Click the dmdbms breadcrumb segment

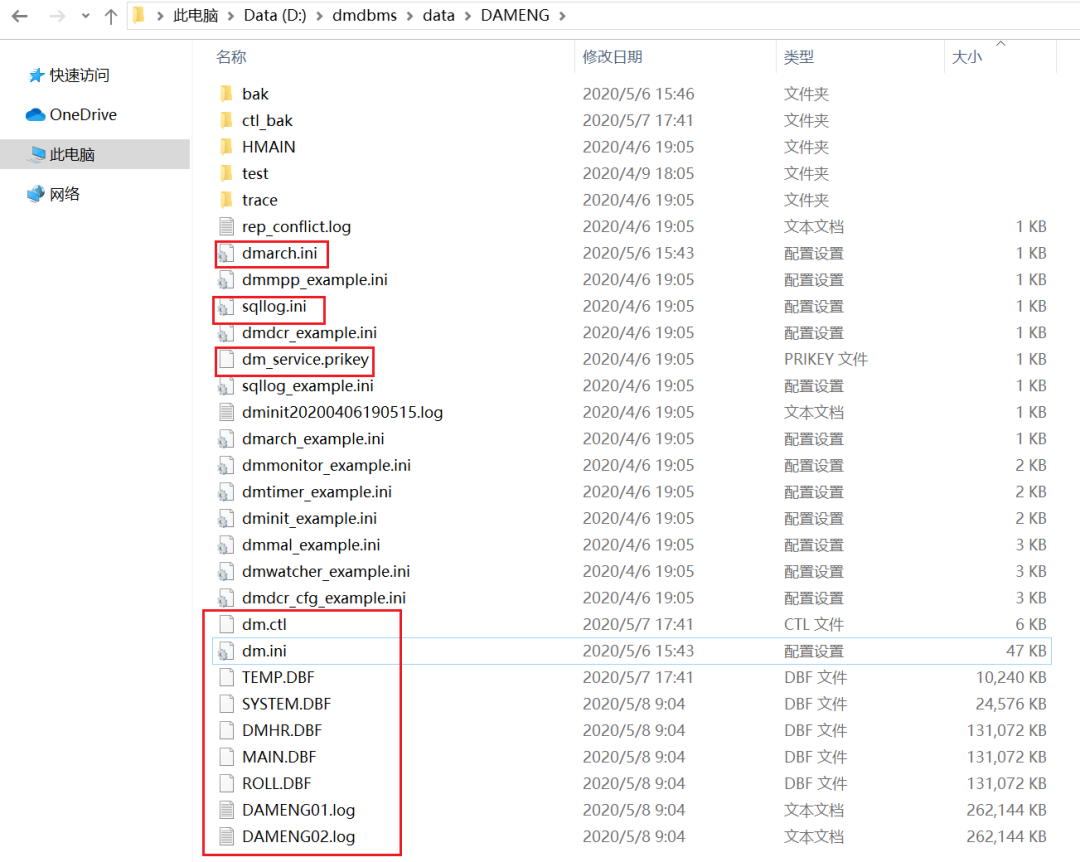coord(364,15)
